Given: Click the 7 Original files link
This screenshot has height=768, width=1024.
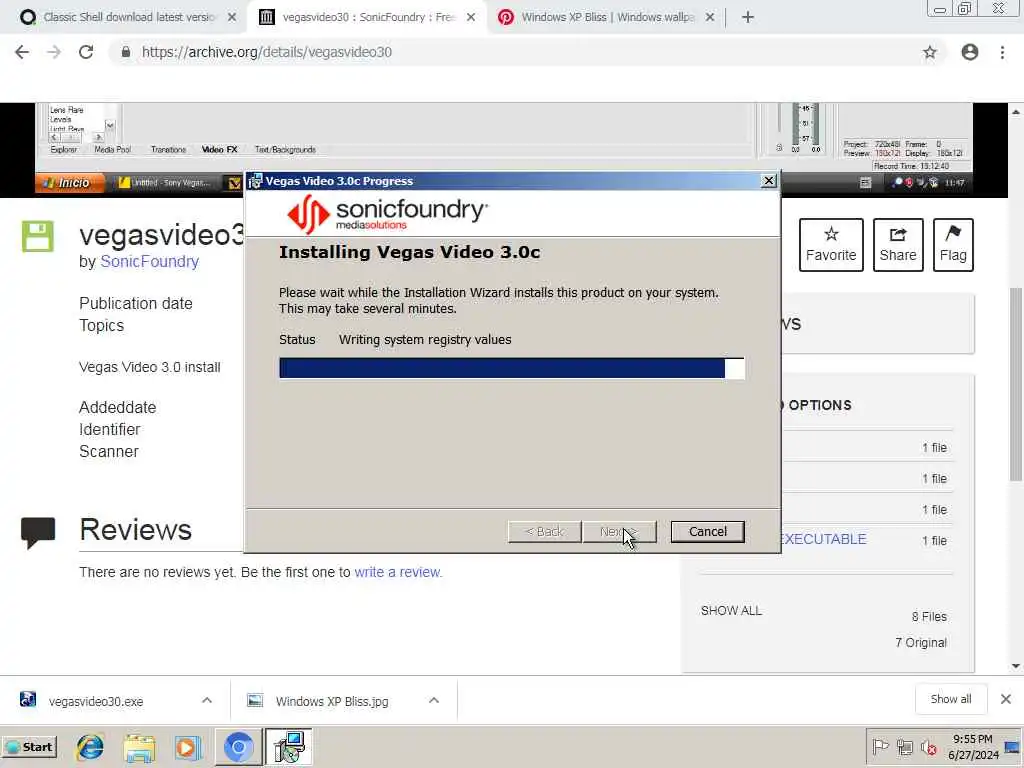Looking at the screenshot, I should pyautogui.click(x=921, y=643).
